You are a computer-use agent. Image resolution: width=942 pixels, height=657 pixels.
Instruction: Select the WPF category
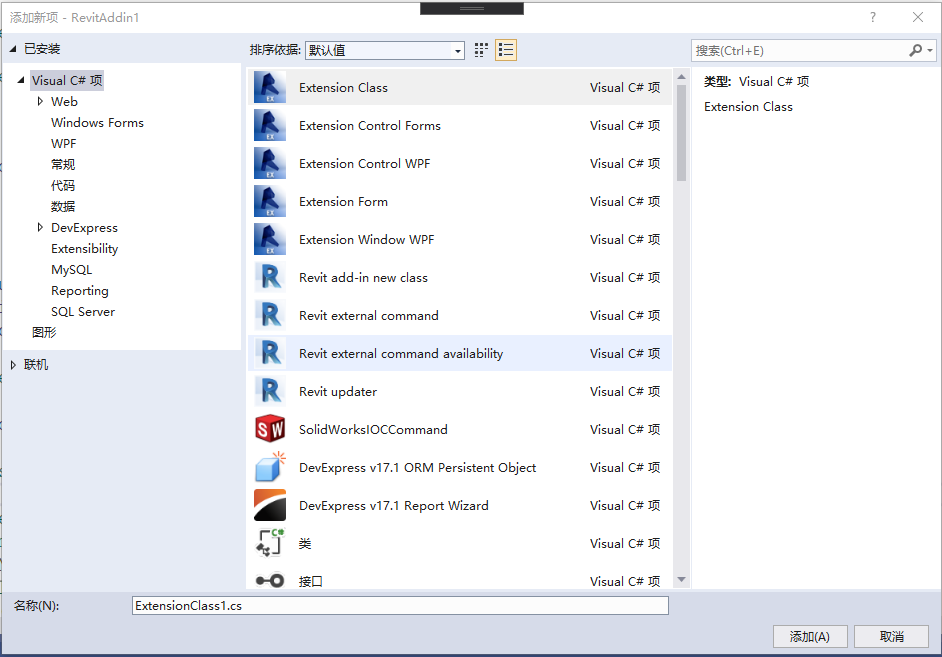pyautogui.click(x=64, y=144)
